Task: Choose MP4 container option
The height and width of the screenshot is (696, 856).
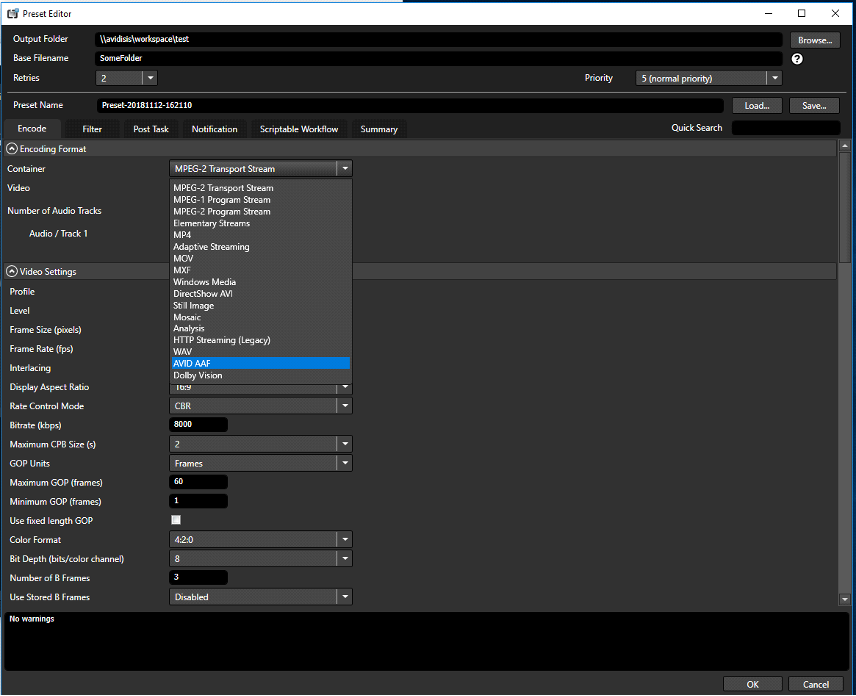Action: [x=261, y=235]
